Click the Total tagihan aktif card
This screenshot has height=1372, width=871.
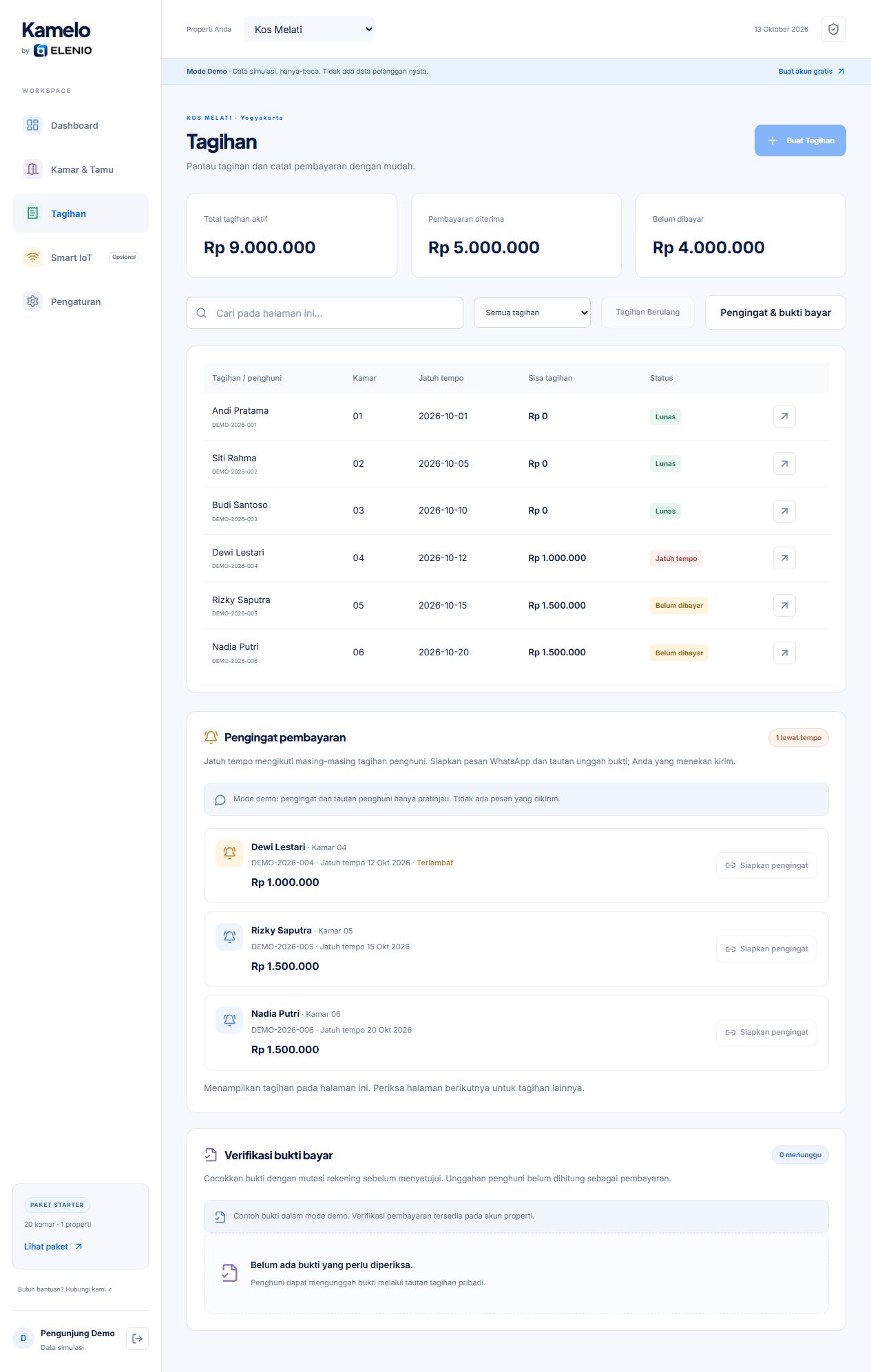click(292, 235)
